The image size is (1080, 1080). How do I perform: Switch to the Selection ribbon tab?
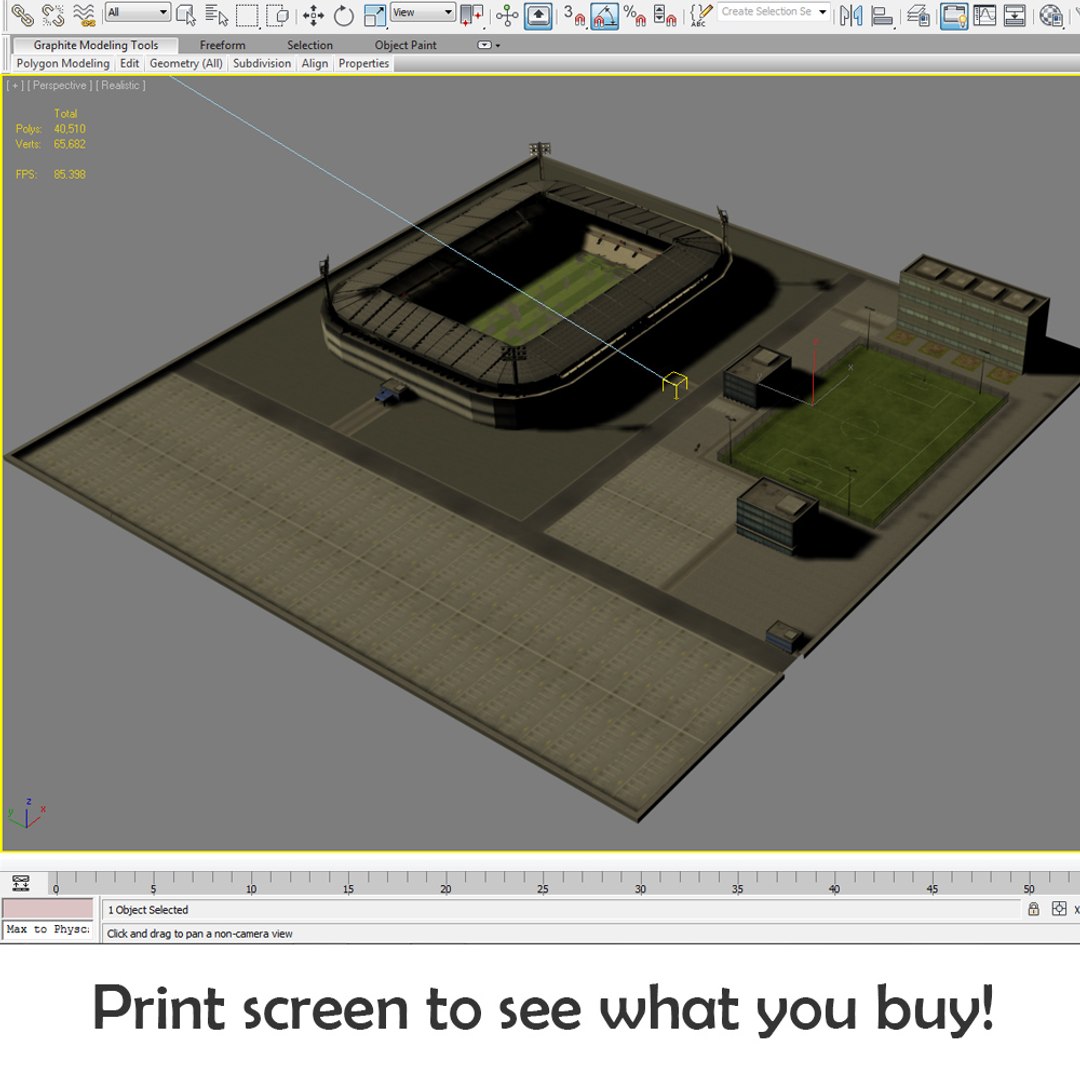coord(310,45)
